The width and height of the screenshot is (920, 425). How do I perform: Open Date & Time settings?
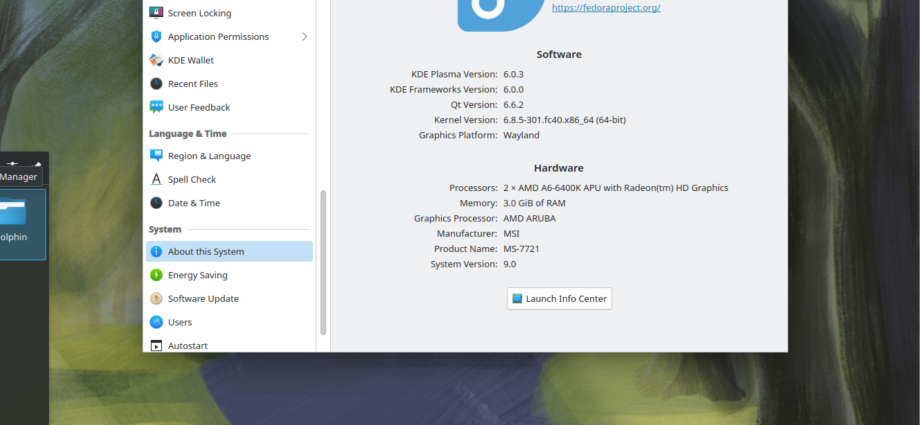pyautogui.click(x=229, y=203)
